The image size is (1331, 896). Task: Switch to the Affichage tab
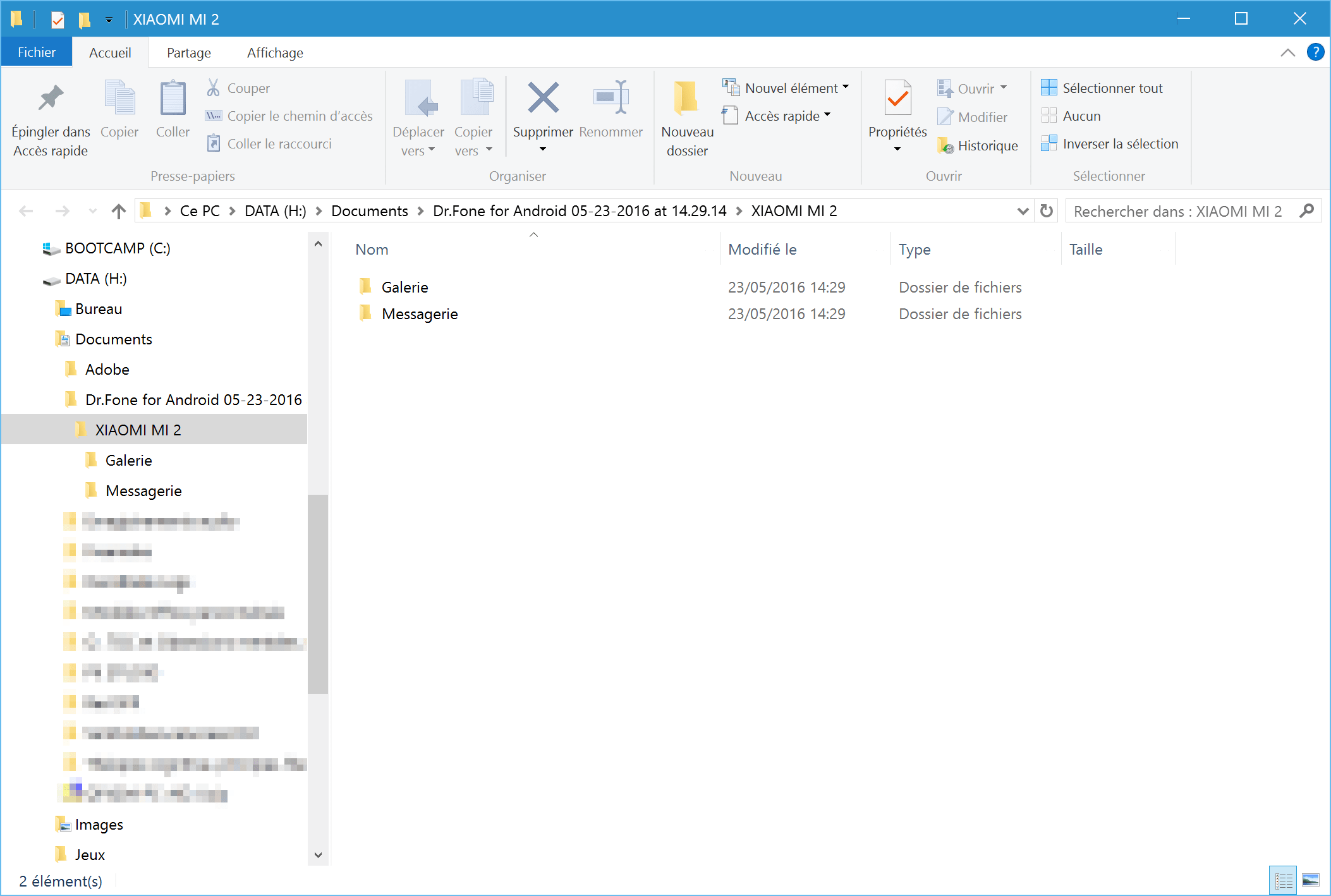coord(275,52)
